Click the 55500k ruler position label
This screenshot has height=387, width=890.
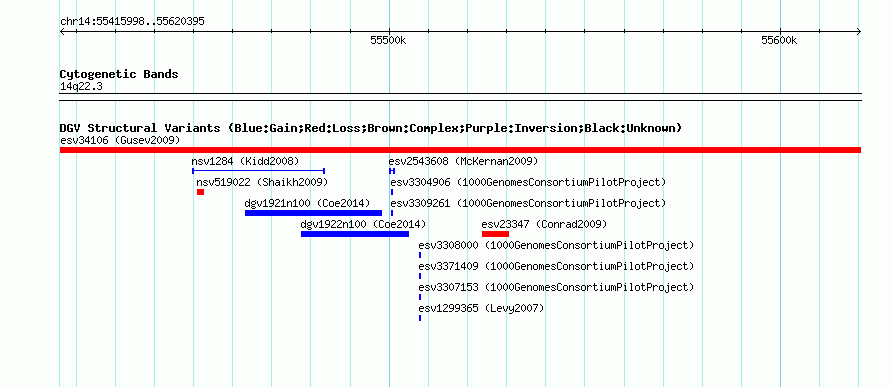388,40
